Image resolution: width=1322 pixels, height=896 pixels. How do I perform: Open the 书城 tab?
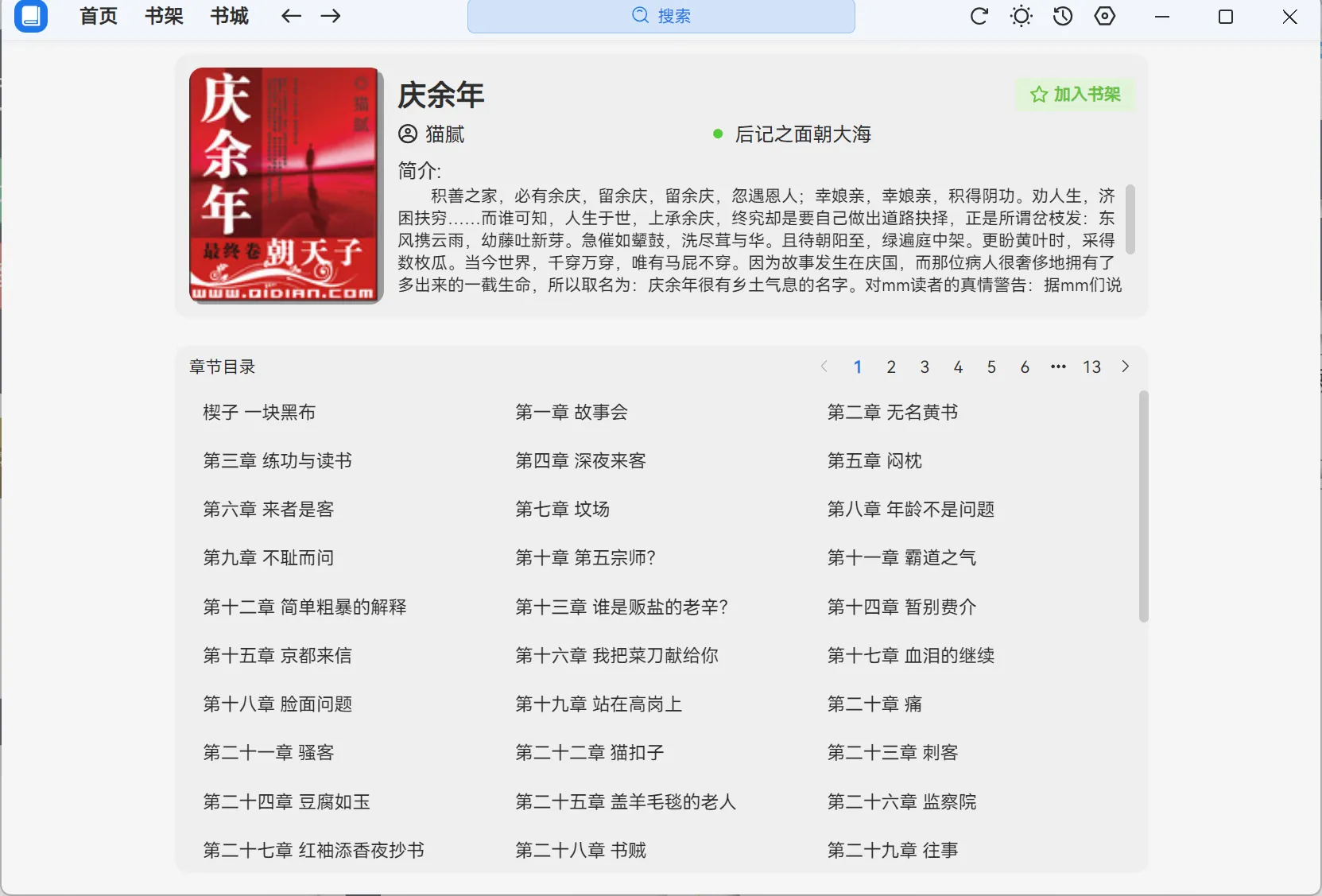pos(229,16)
